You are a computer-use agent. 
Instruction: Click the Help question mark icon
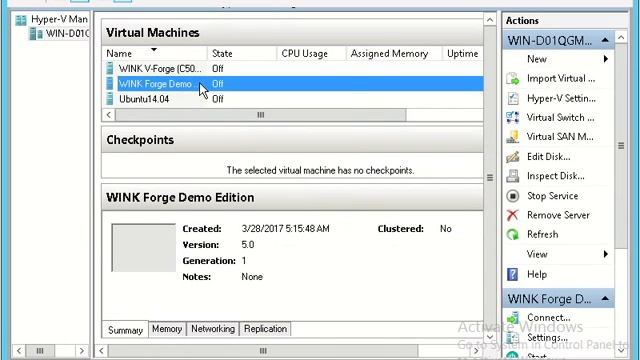click(513, 274)
